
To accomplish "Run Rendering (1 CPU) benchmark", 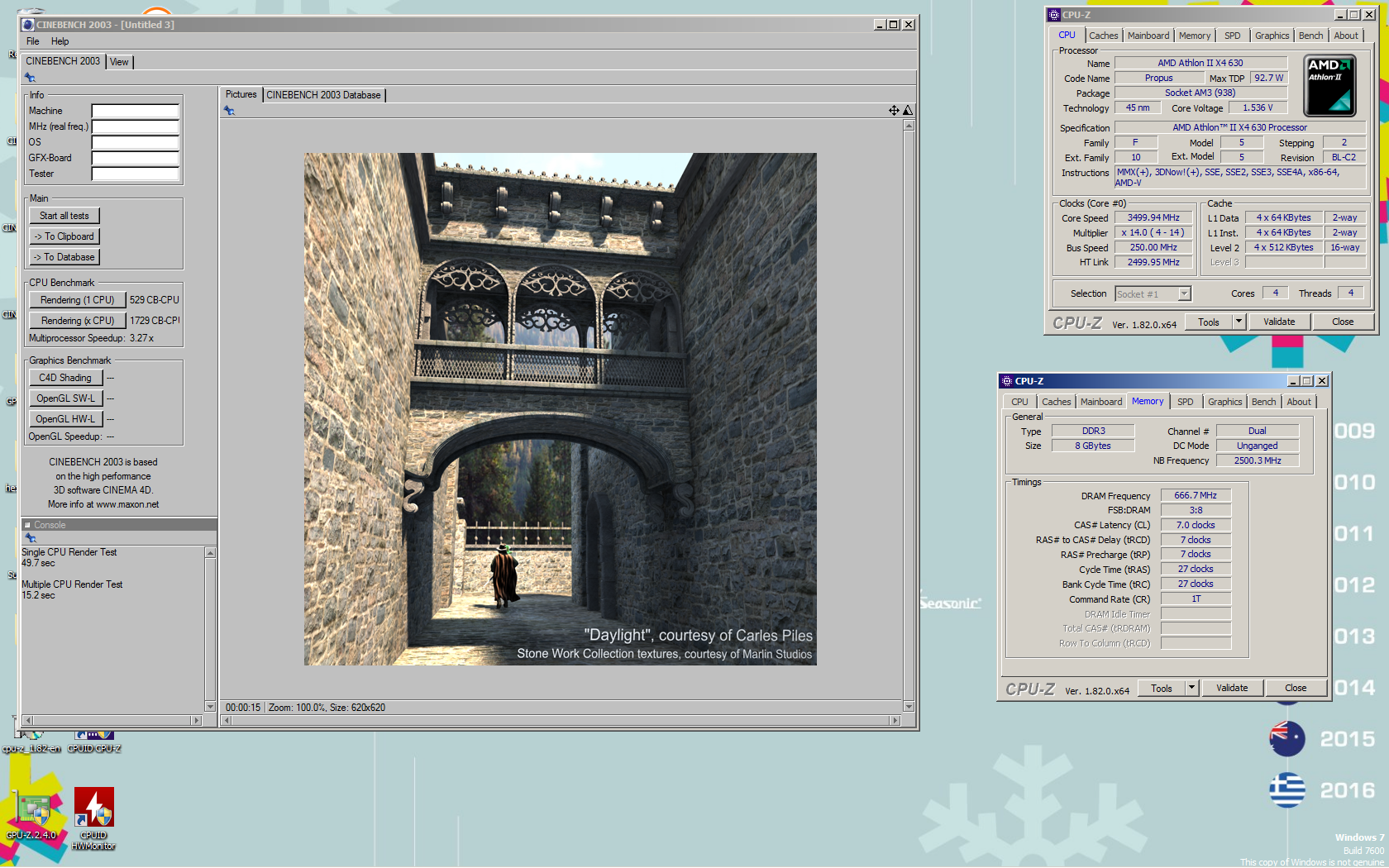I will click(x=78, y=300).
